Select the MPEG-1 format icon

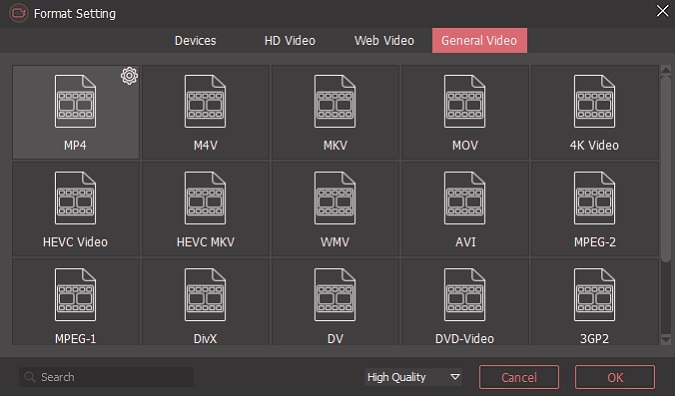tap(75, 295)
